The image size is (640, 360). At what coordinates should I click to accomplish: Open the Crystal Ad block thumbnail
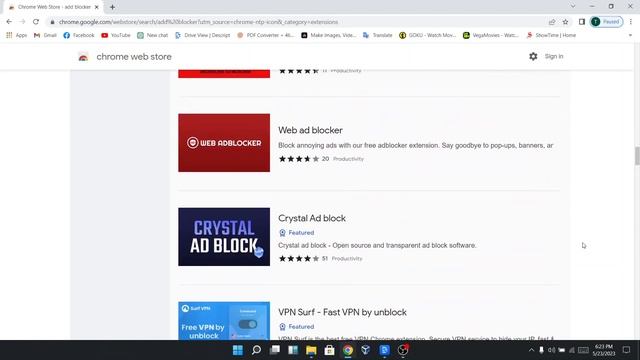pyautogui.click(x=224, y=237)
